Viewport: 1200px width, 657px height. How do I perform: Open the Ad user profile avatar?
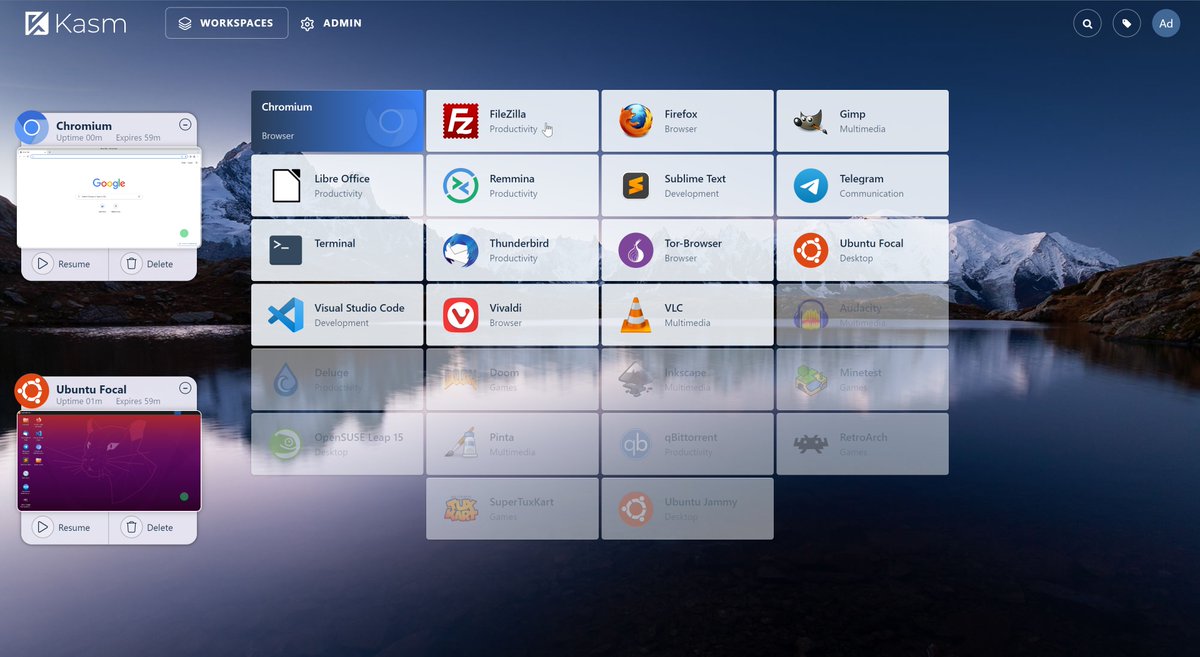[1166, 23]
